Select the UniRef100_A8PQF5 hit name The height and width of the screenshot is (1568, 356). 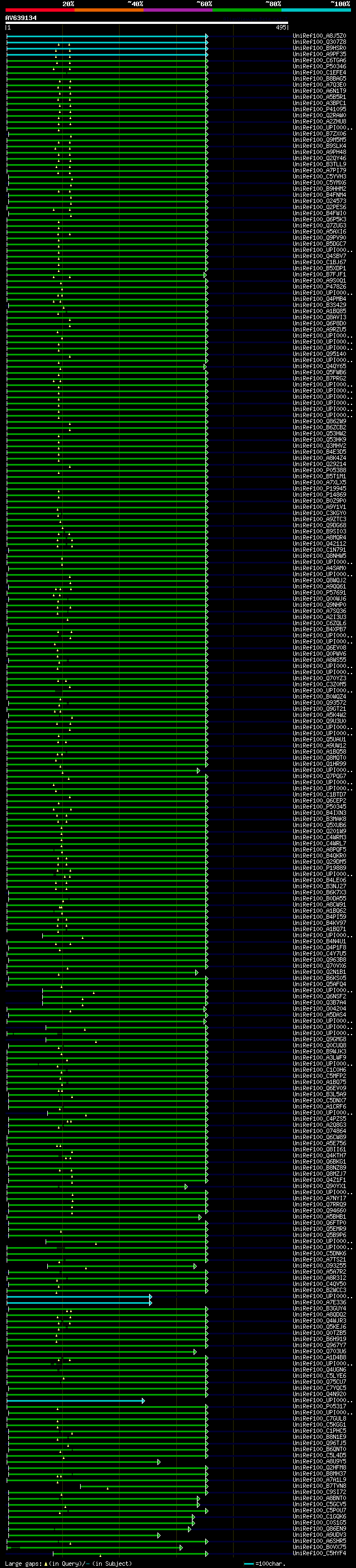coord(319,850)
